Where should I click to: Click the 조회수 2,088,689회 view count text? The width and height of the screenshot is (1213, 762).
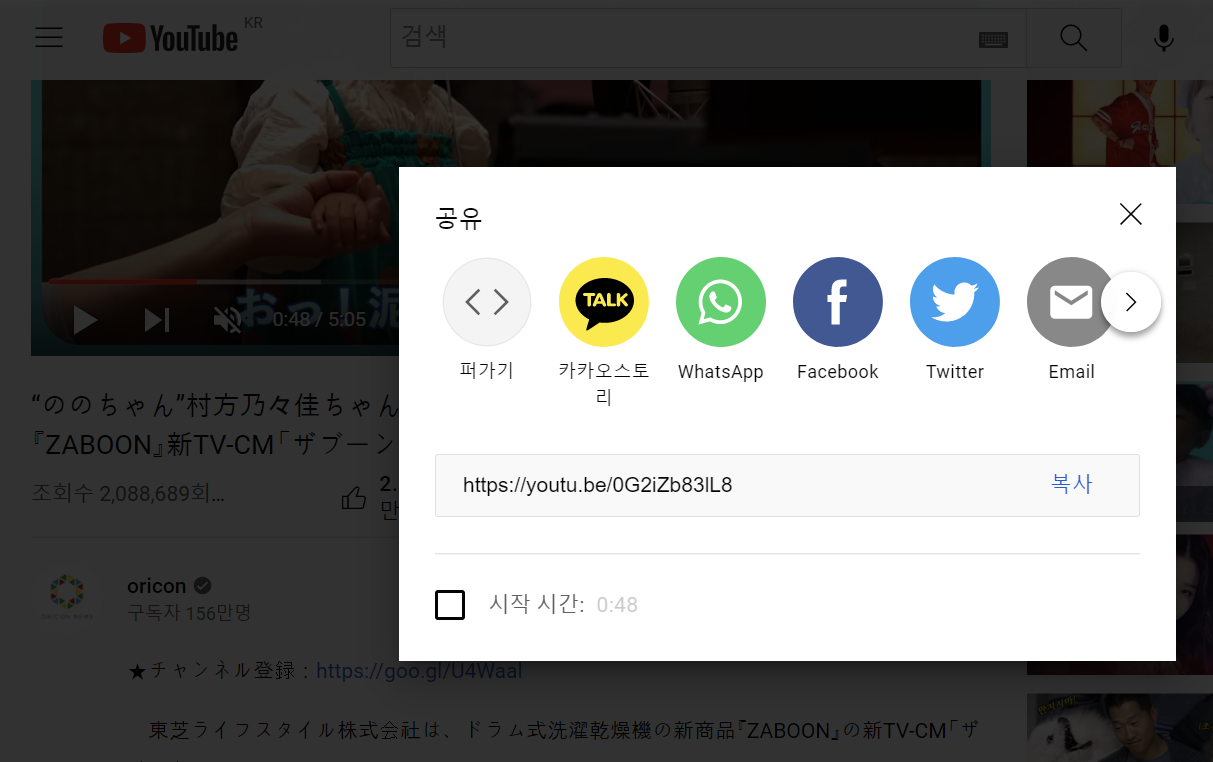128,494
